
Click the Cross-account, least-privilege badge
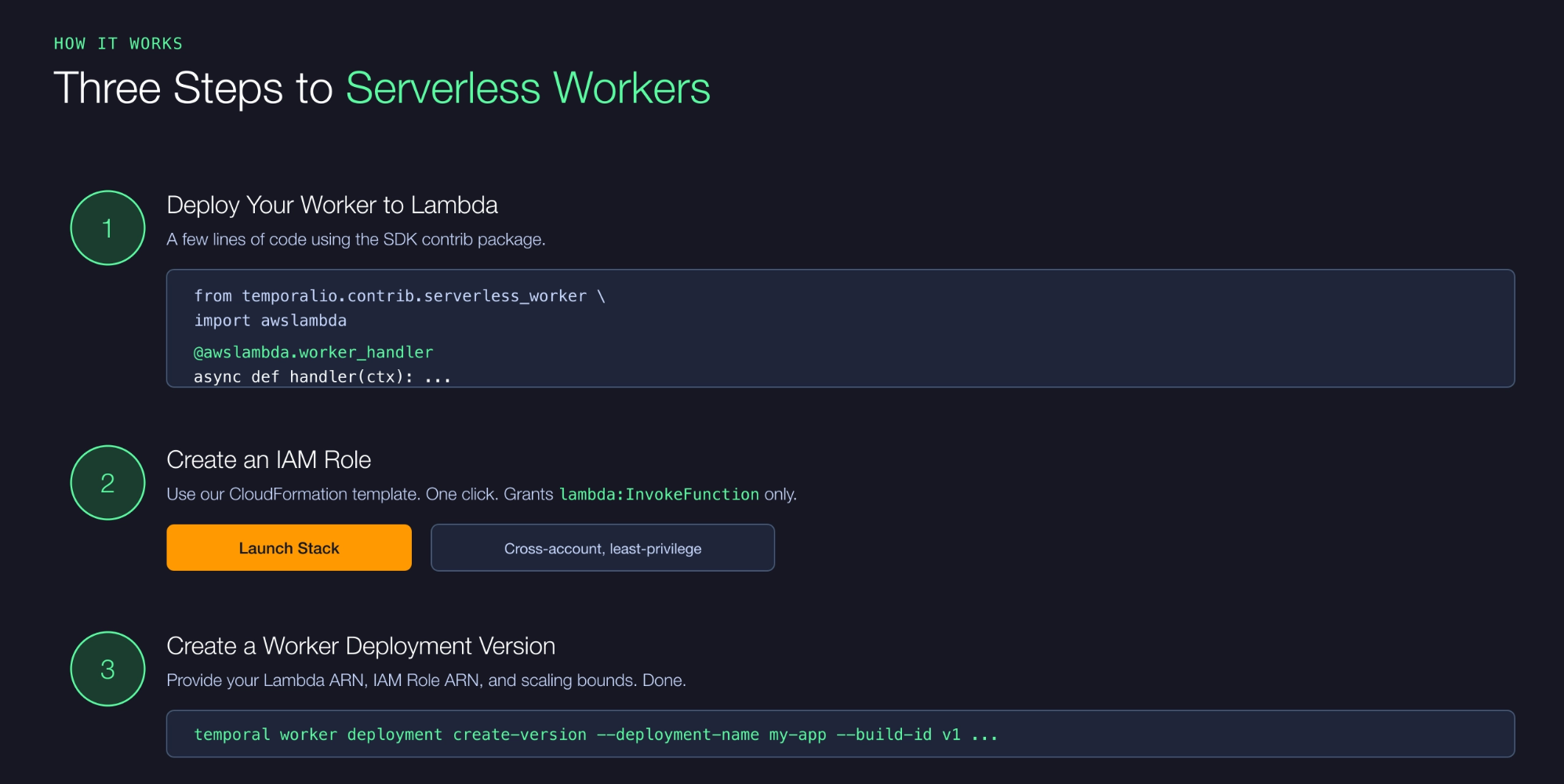602,548
